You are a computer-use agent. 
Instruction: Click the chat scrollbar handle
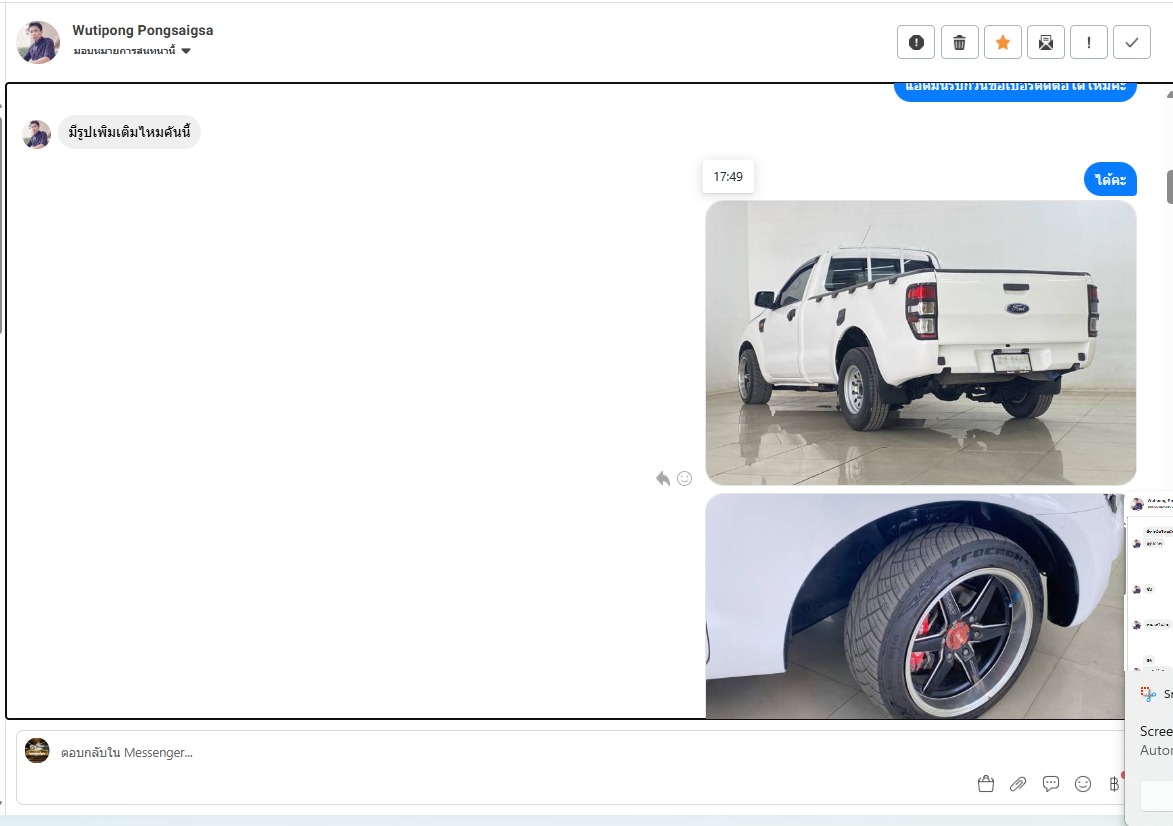(1169, 187)
